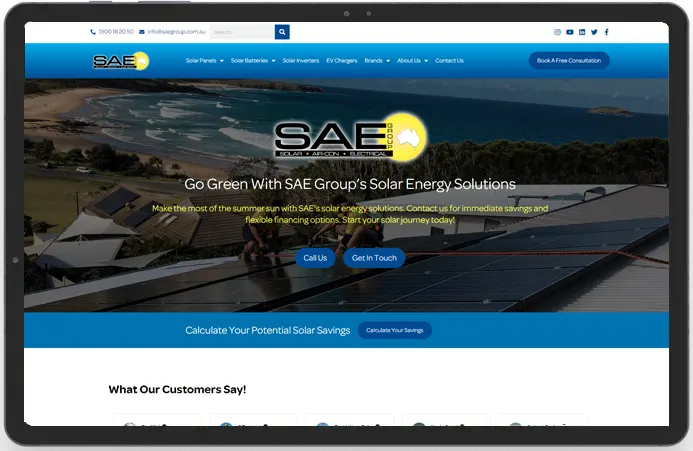
Task: Click Calculate Your Potential Solar Savings text
Action: point(267,330)
